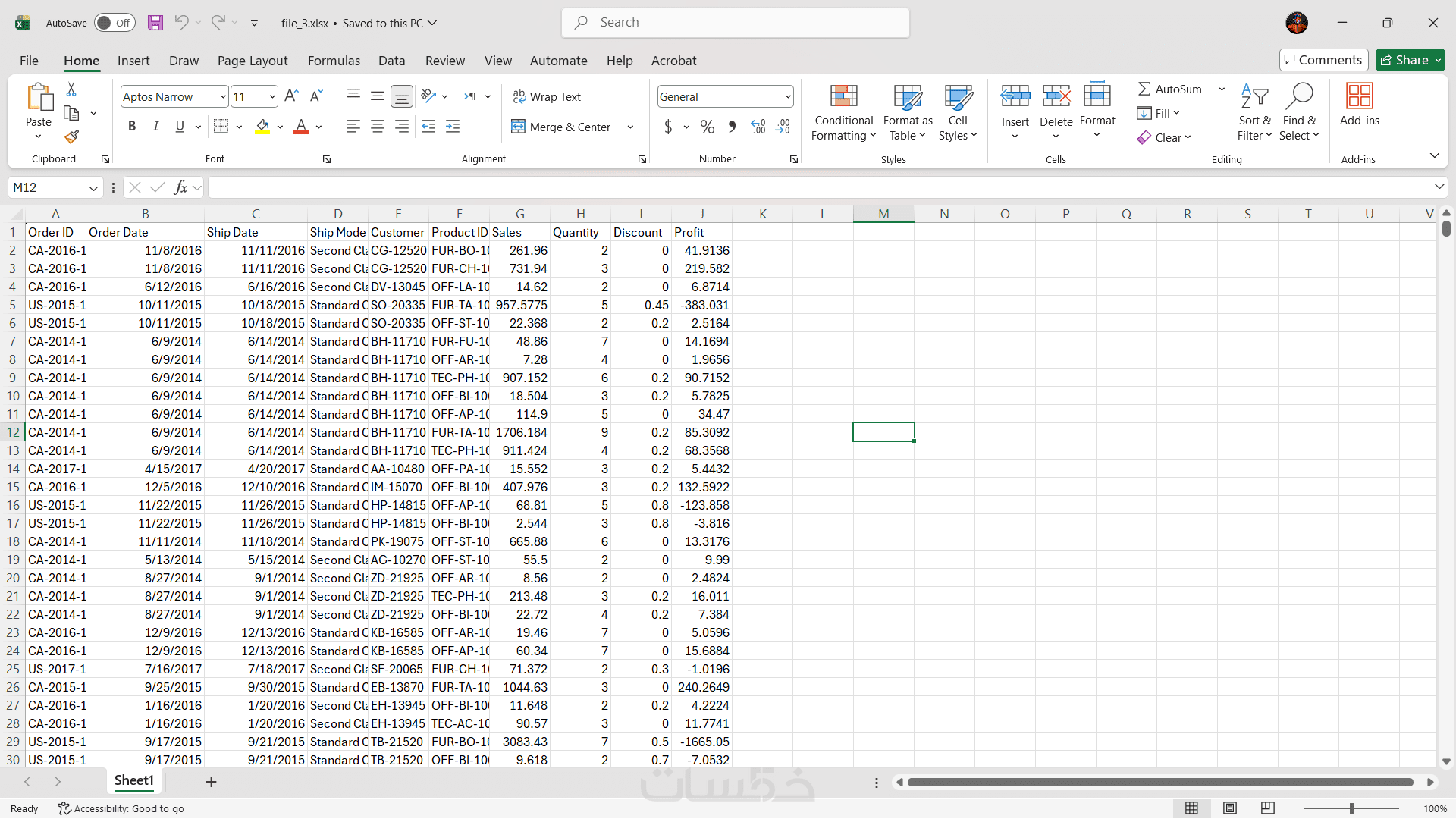Switch to the Data tab
Viewport: 1456px width, 819px height.
click(391, 61)
